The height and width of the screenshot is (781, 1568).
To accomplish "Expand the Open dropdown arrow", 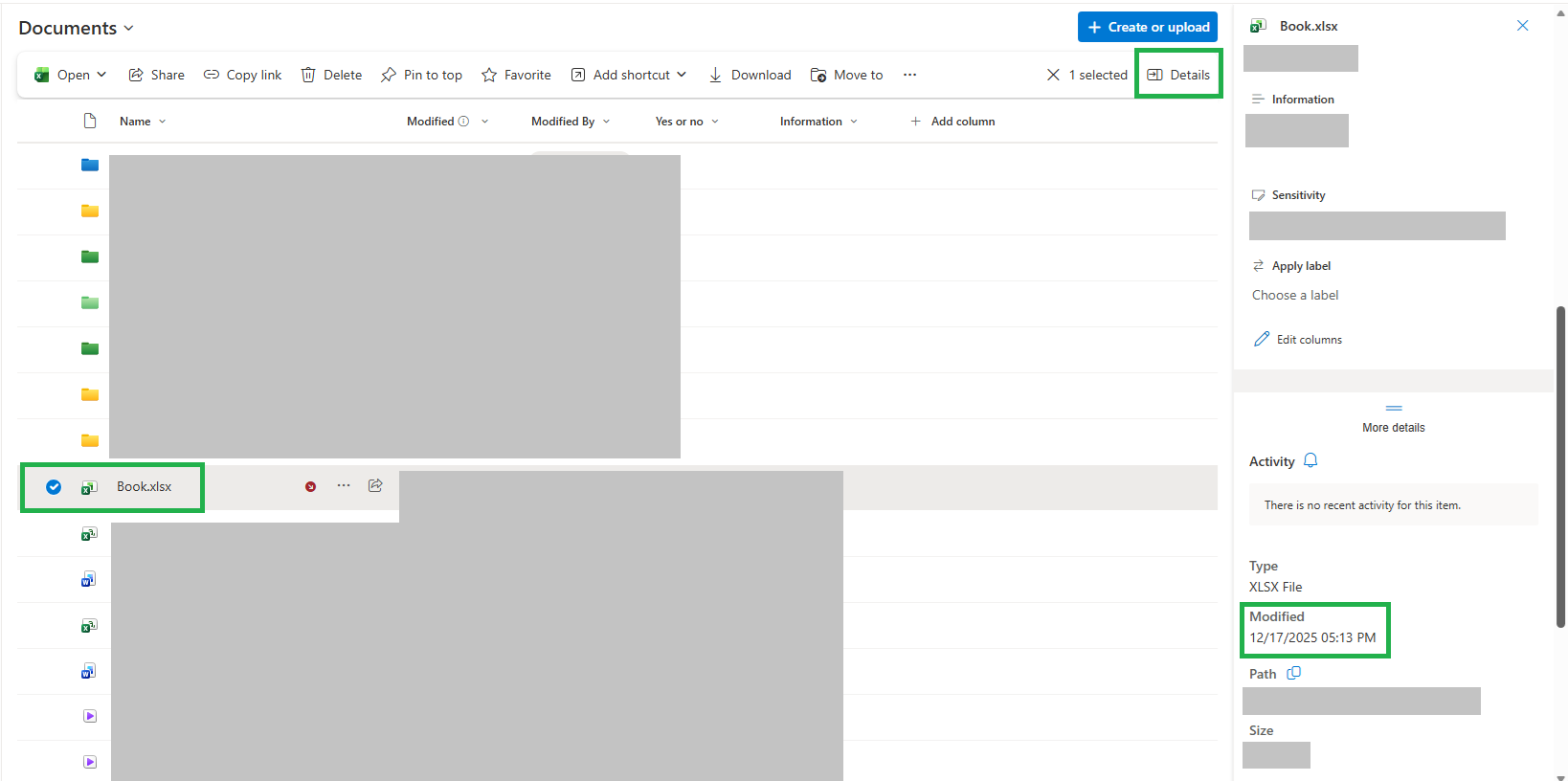I will click(101, 75).
